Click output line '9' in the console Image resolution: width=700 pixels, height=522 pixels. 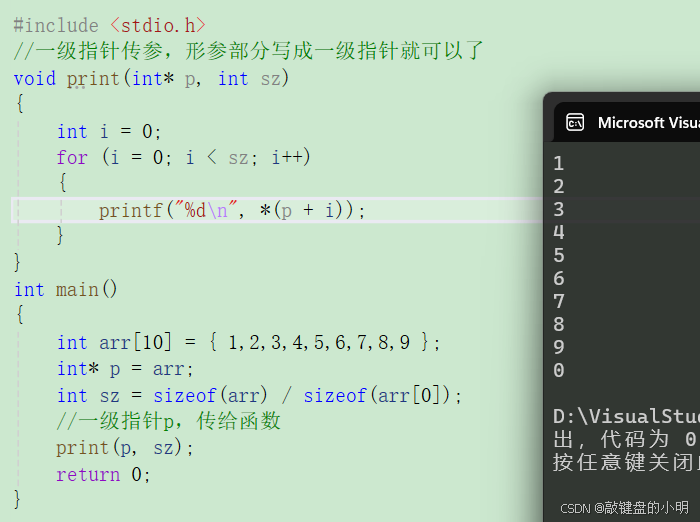[x=558, y=347]
